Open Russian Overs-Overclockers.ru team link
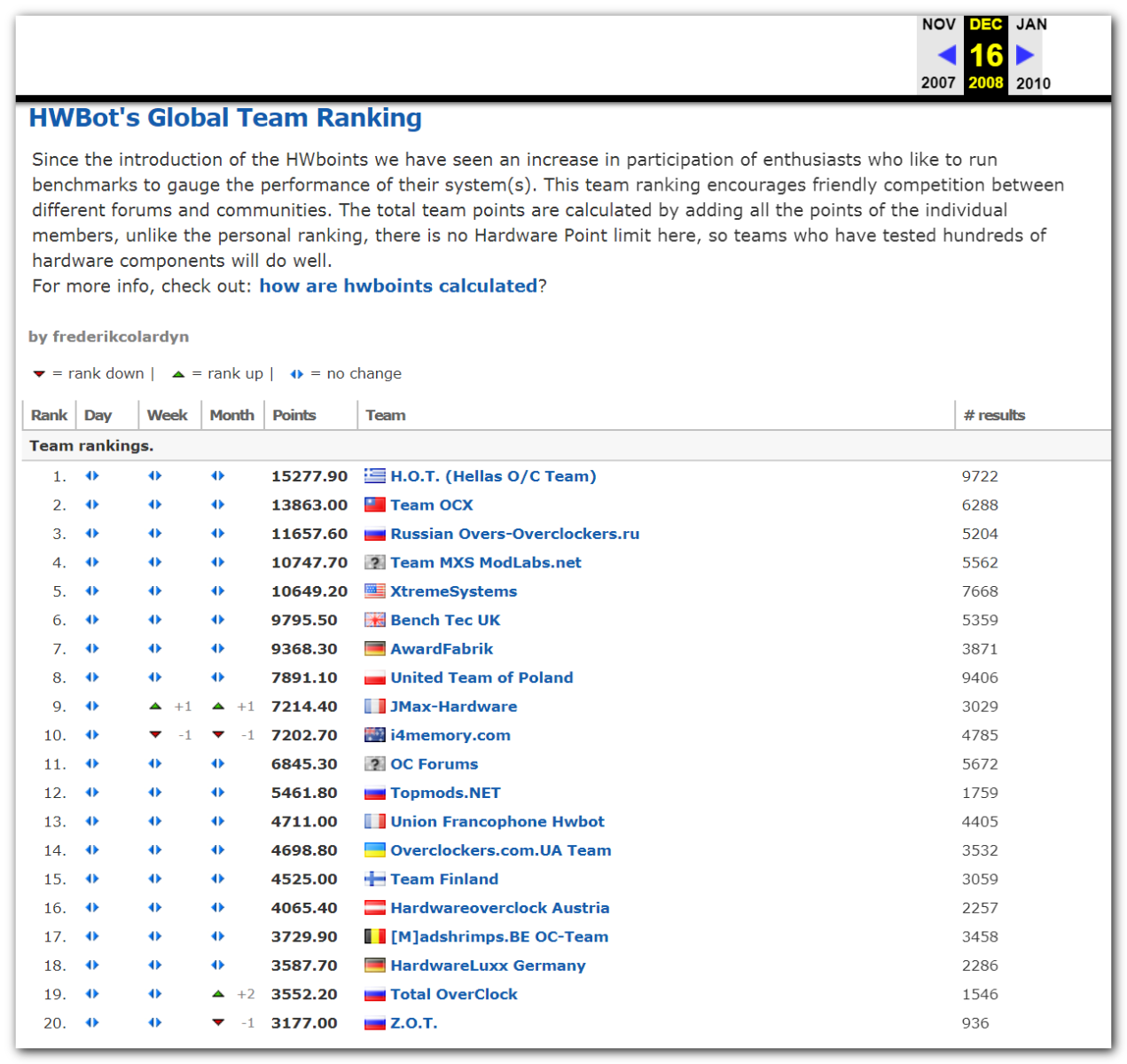This screenshot has height=1064, width=1127. click(x=514, y=534)
